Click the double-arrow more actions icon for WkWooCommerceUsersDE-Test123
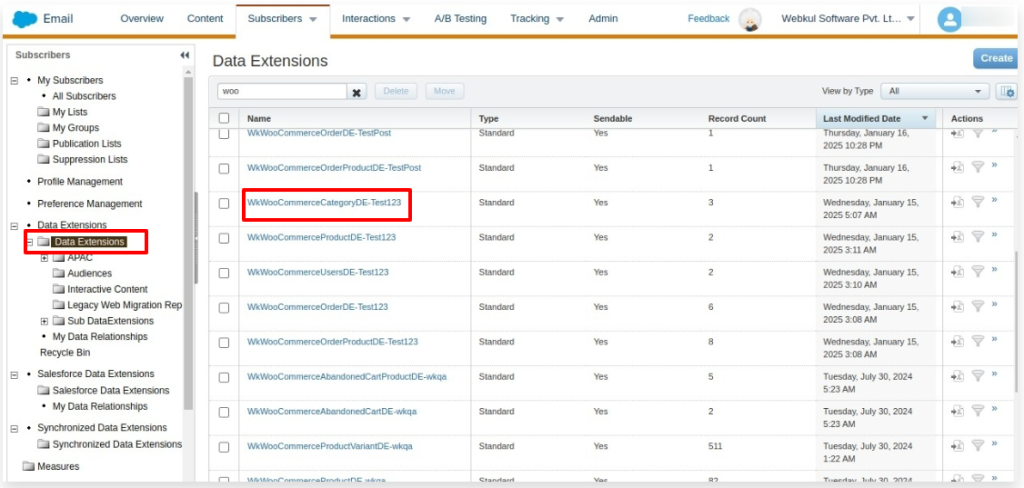 point(994,271)
